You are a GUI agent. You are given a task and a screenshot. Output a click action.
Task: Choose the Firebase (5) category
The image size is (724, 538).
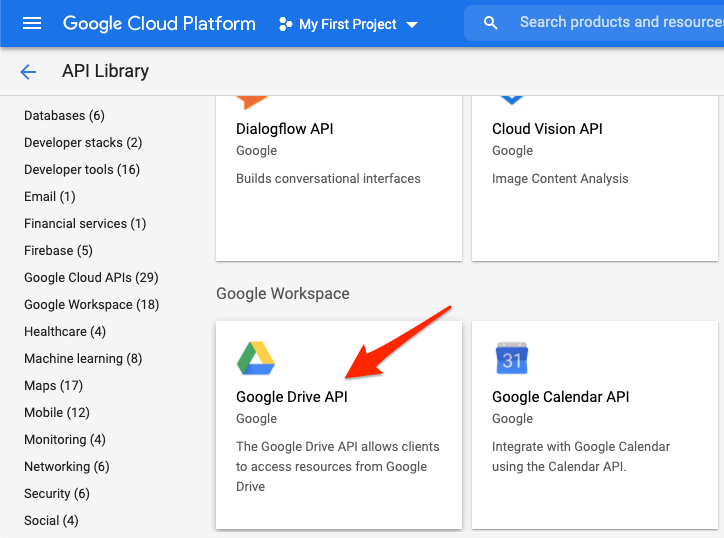click(x=58, y=251)
